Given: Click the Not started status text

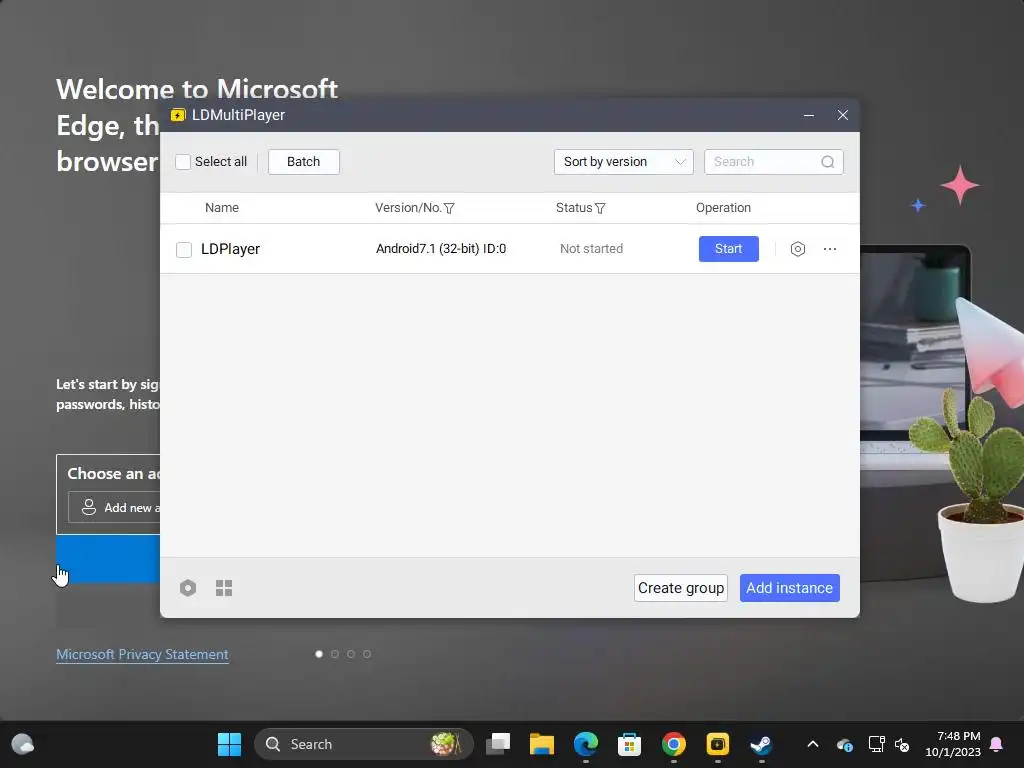Looking at the screenshot, I should (x=592, y=249).
